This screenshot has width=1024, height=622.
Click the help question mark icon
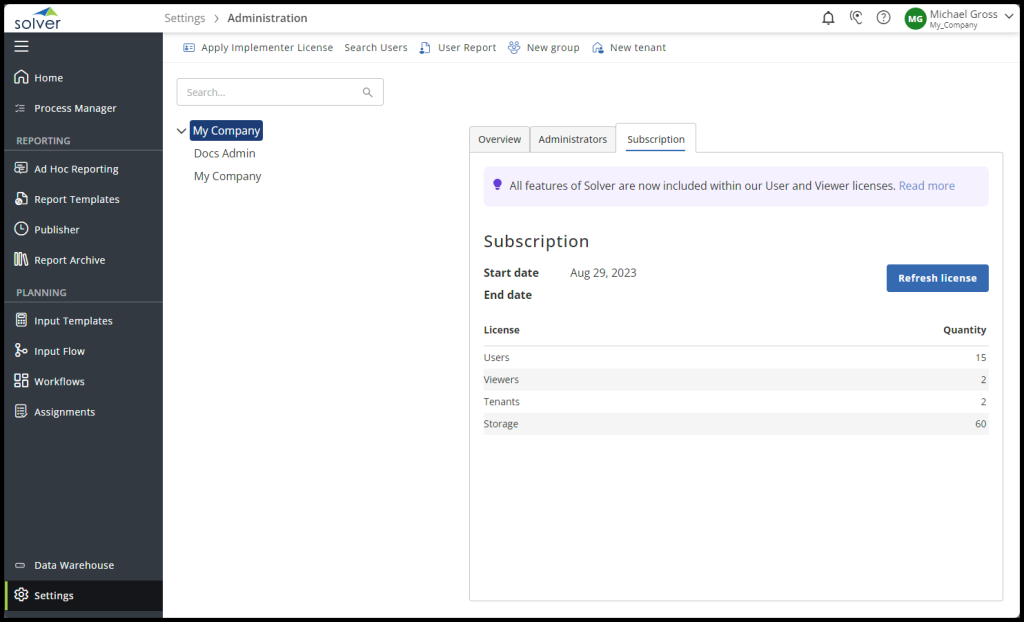(883, 18)
